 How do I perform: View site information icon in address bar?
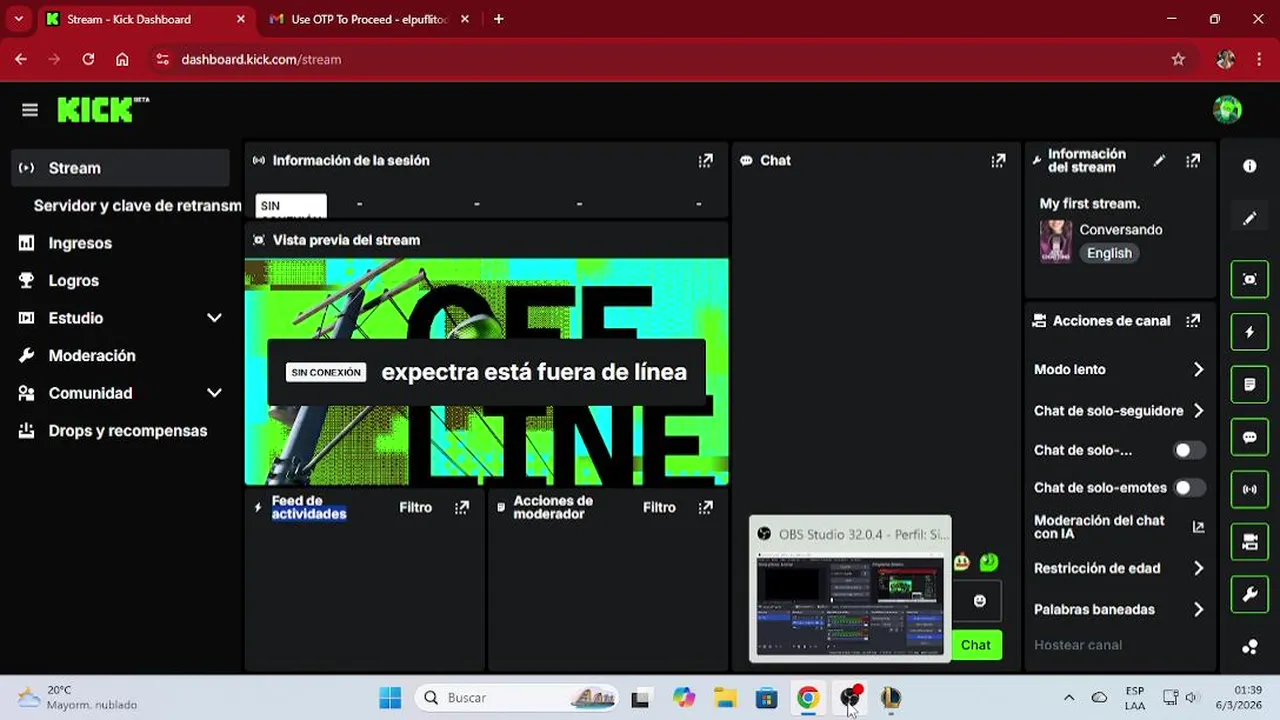click(163, 59)
